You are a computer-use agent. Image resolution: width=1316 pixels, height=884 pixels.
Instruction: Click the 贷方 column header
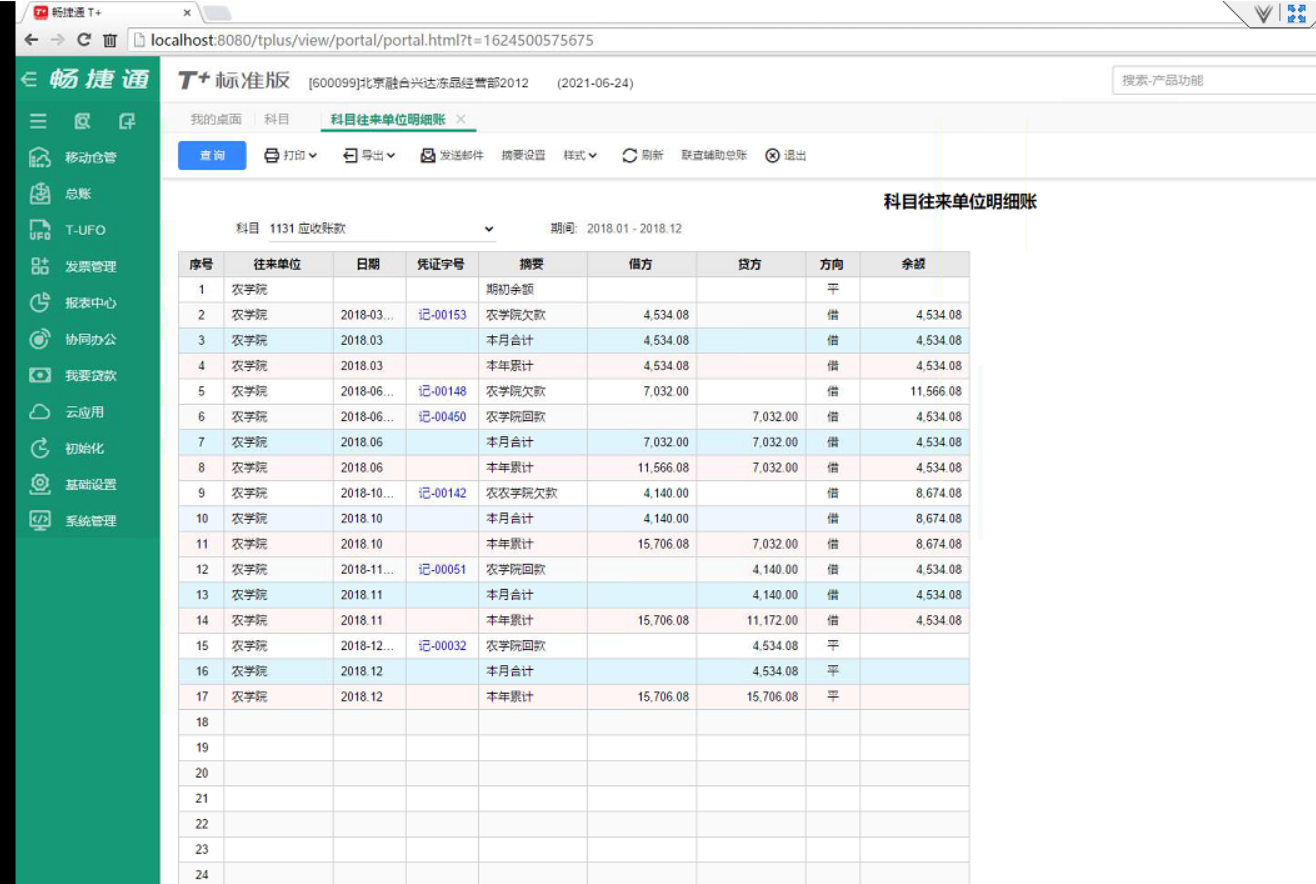tap(751, 265)
